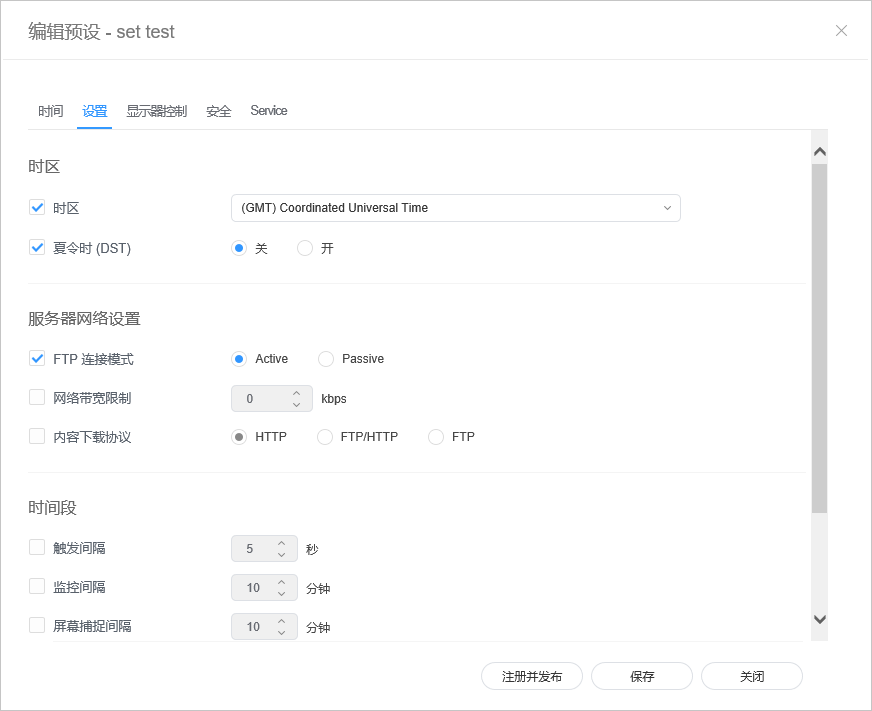872x711 pixels.
Task: Open the GMT time zone dropdown
Action: point(455,208)
